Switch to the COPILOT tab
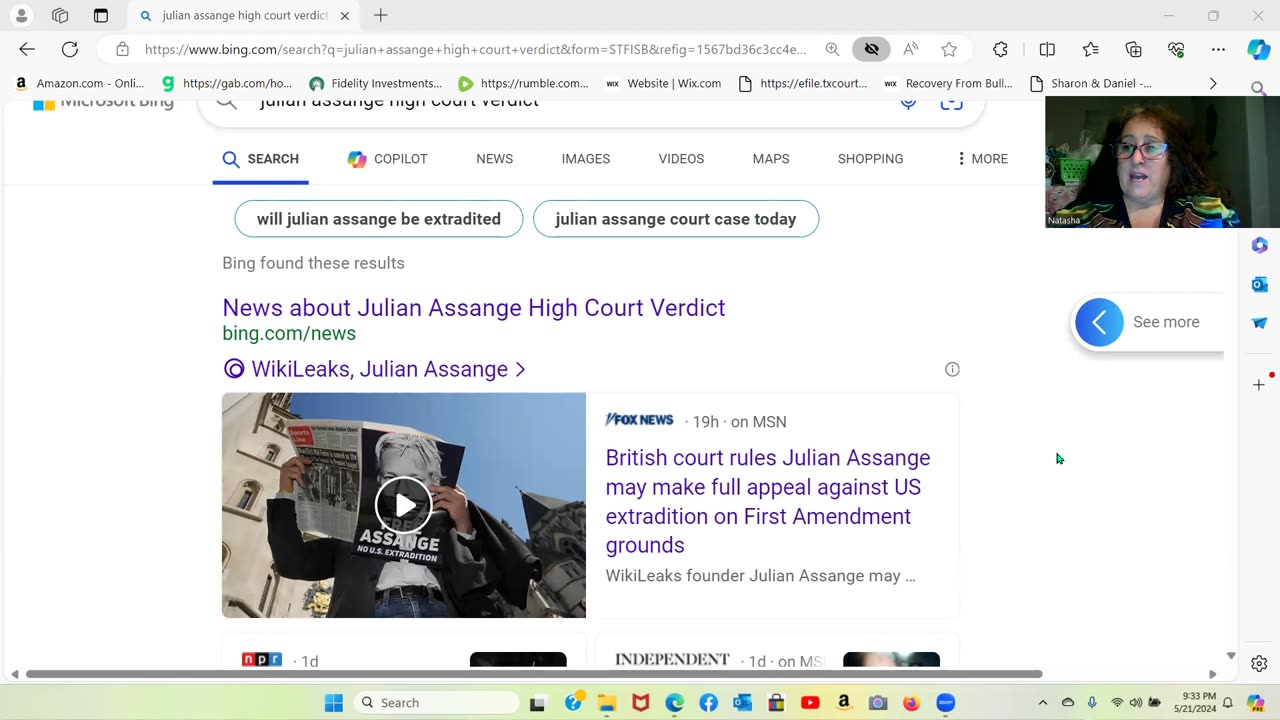1280x720 pixels. [x=387, y=159]
